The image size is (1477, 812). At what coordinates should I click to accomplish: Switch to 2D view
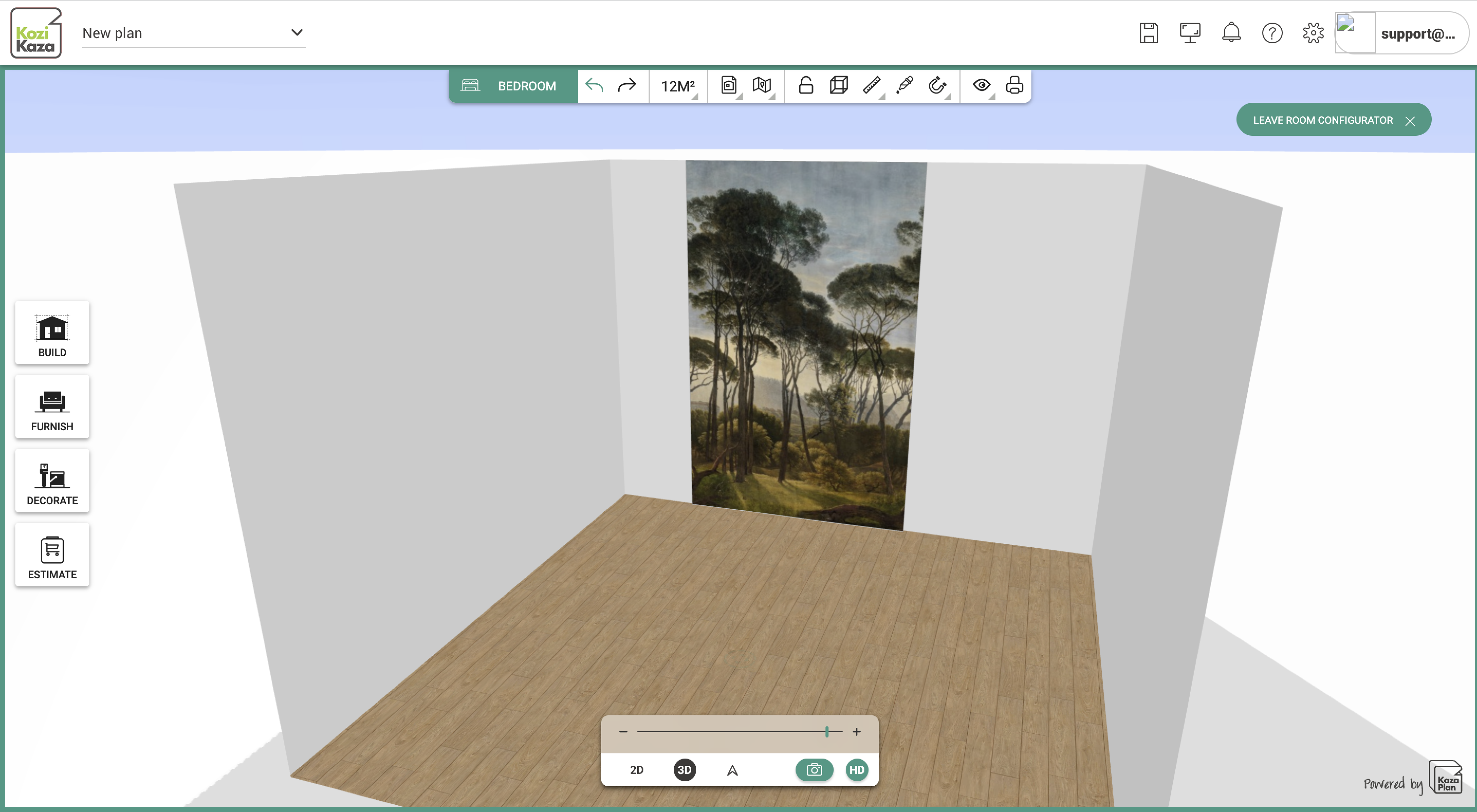[x=636, y=770]
